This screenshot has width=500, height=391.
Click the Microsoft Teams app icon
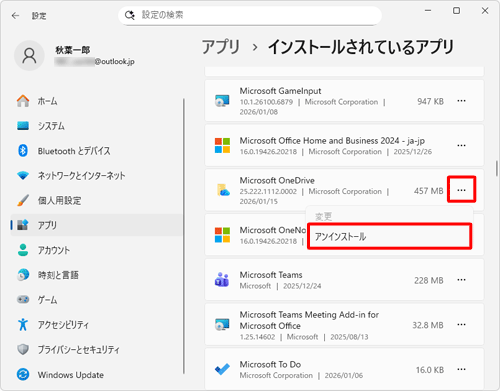222,280
